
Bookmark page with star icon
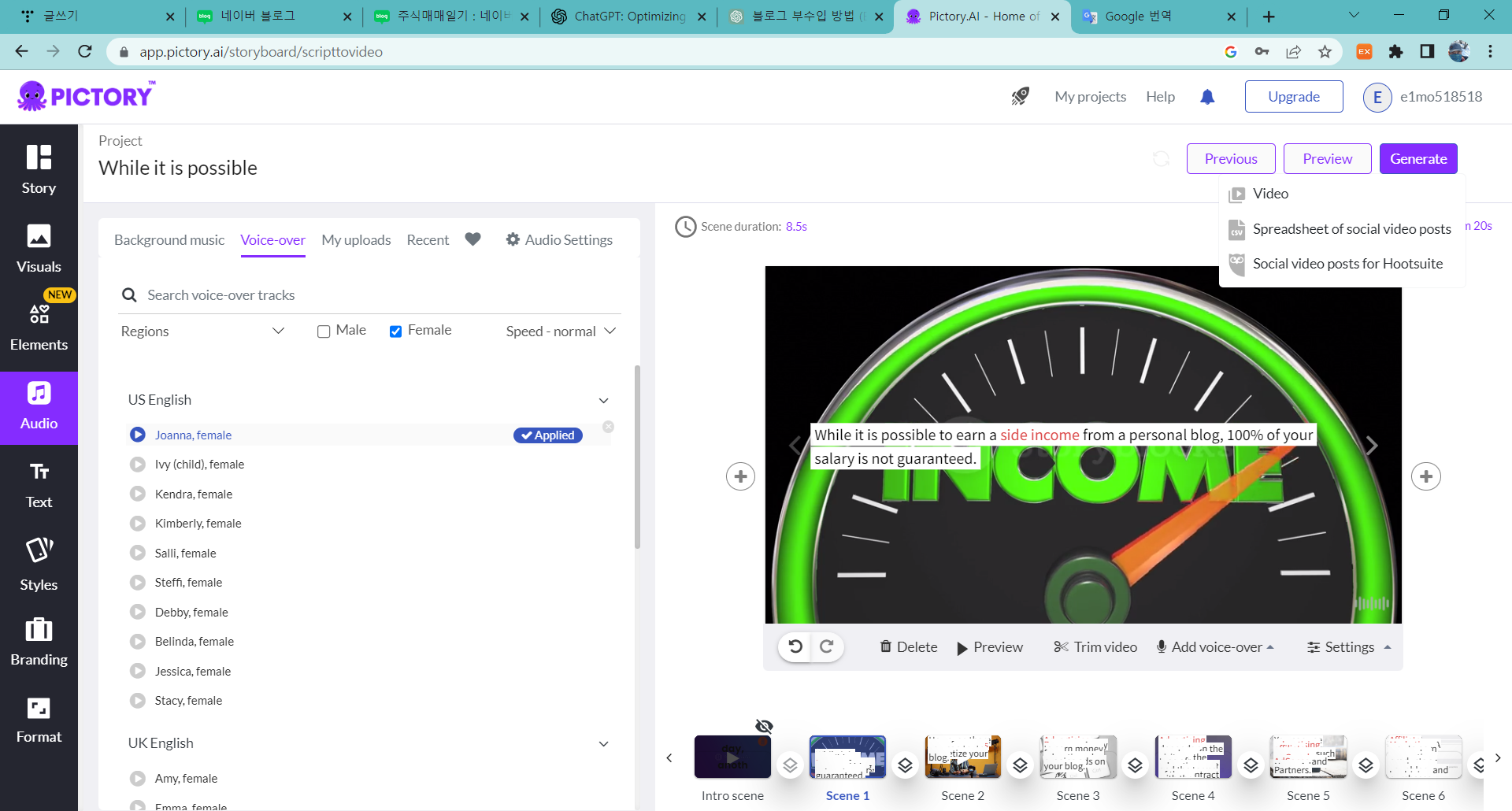tap(1325, 52)
